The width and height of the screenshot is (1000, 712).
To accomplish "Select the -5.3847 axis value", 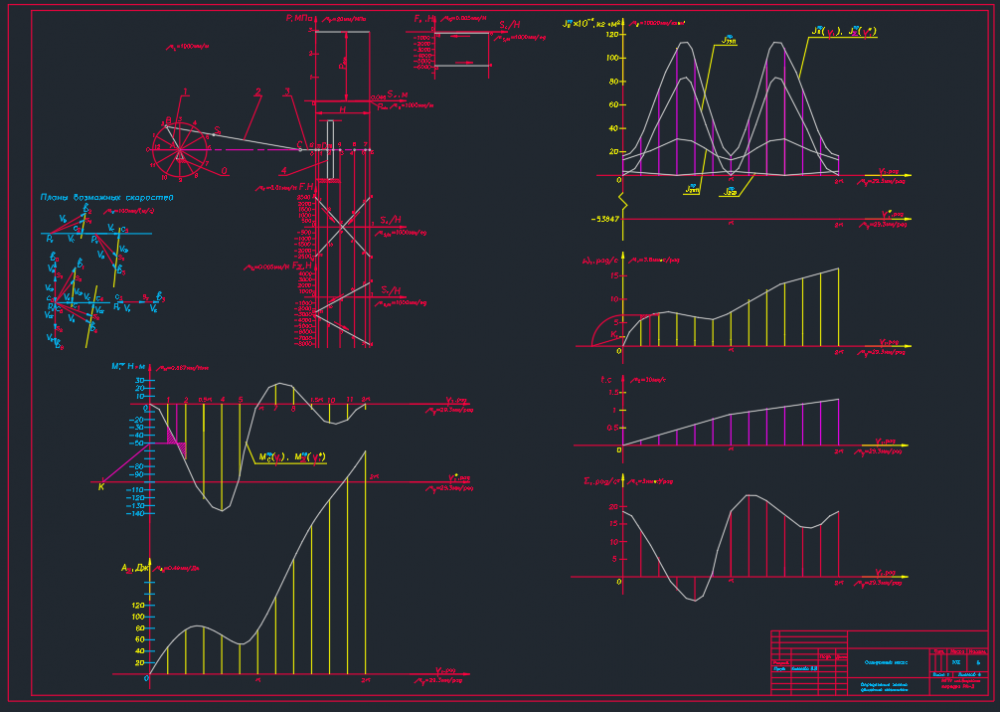I will (x=606, y=218).
